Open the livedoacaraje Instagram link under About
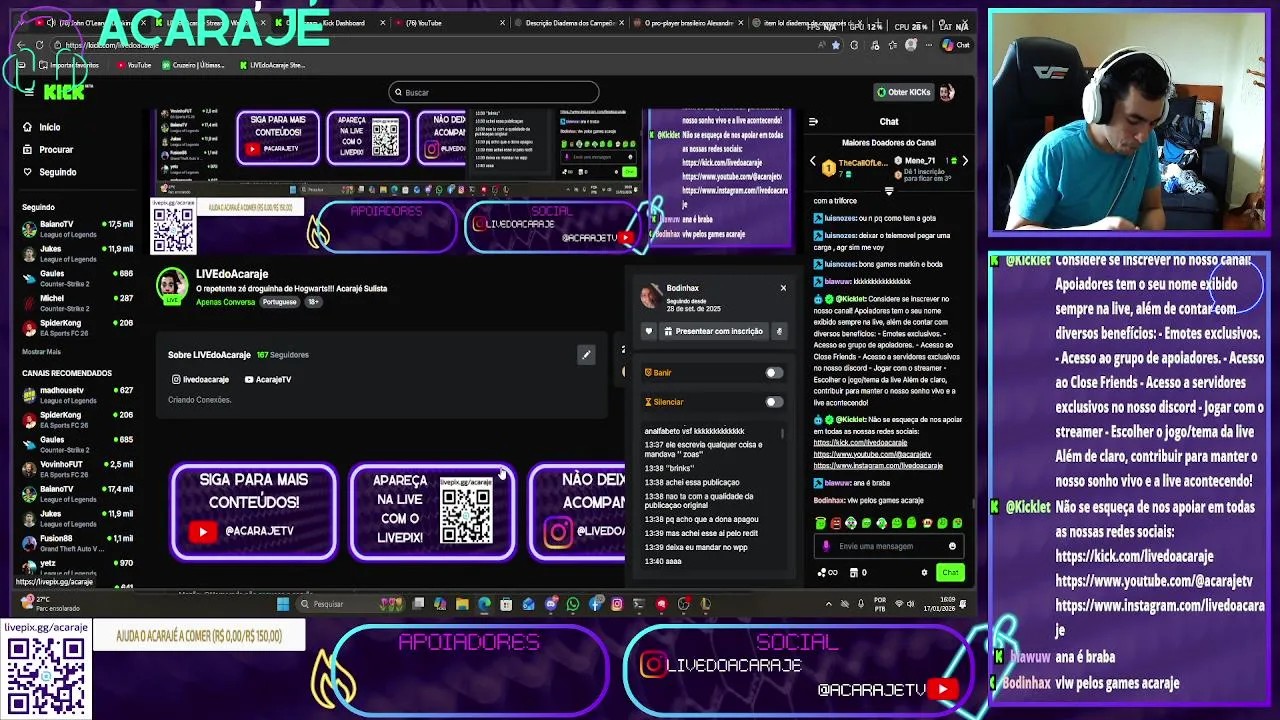 tap(200, 380)
